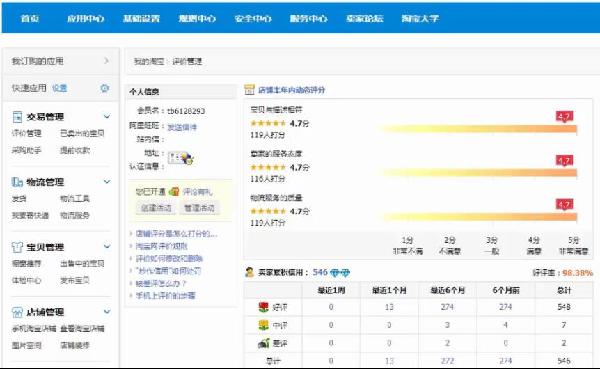600x369 pixels.
Task: Open 发布宝贝 in the sidebar
Action: (75, 280)
